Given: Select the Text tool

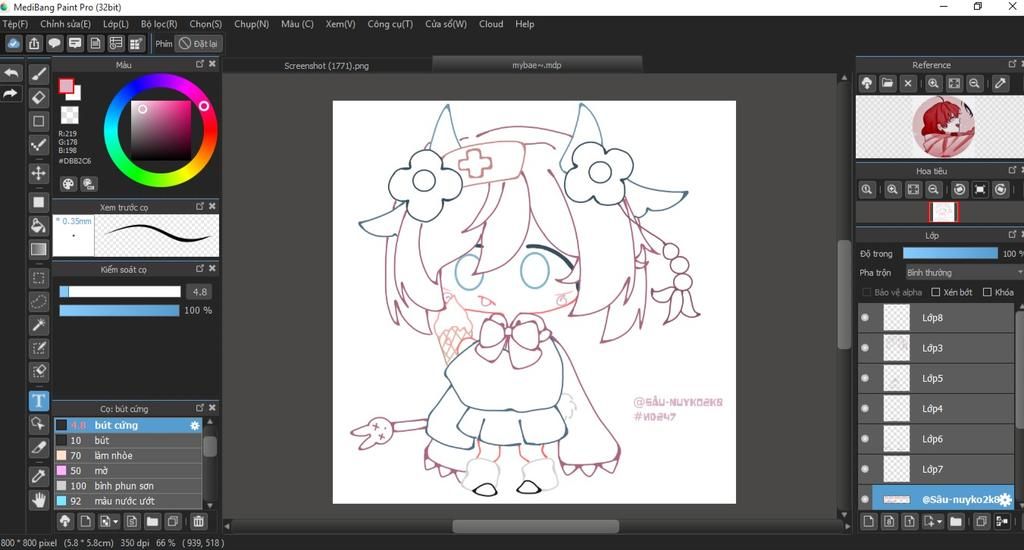Looking at the screenshot, I should [x=39, y=400].
